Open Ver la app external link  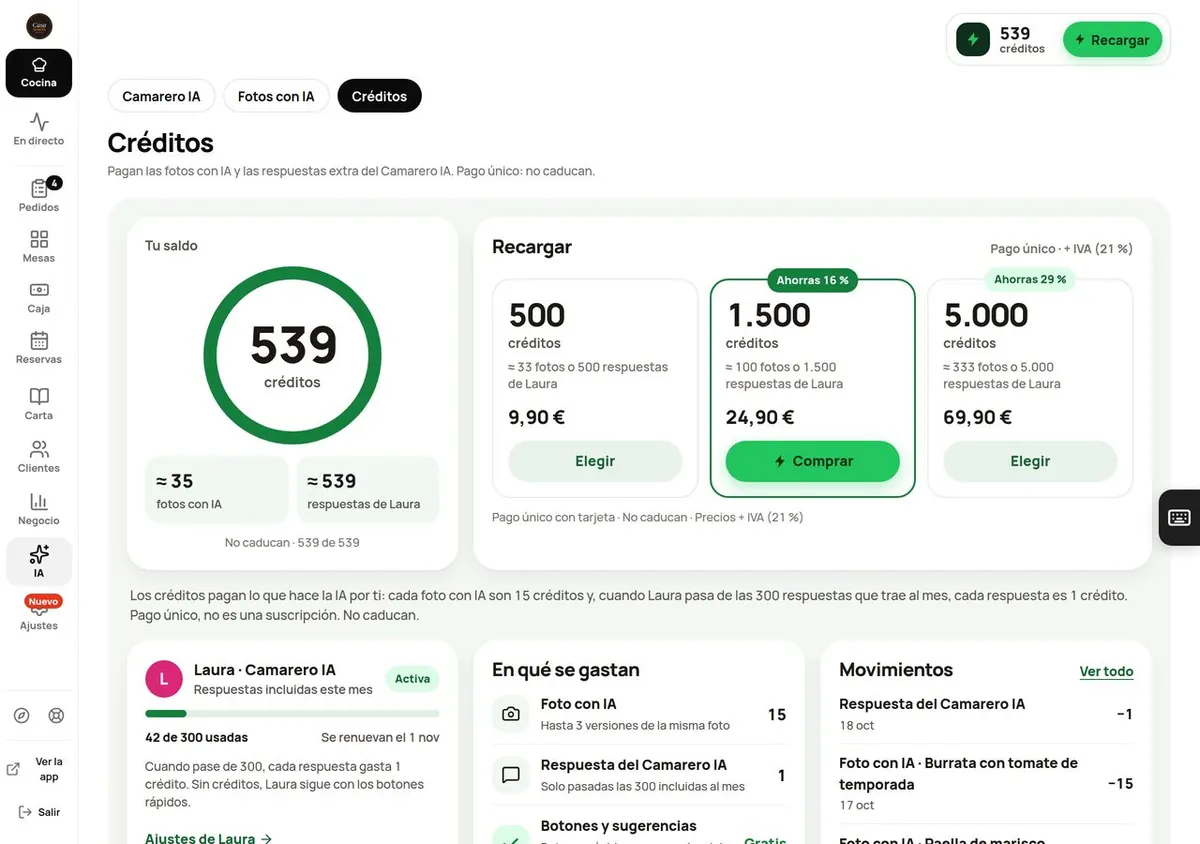click(x=39, y=769)
